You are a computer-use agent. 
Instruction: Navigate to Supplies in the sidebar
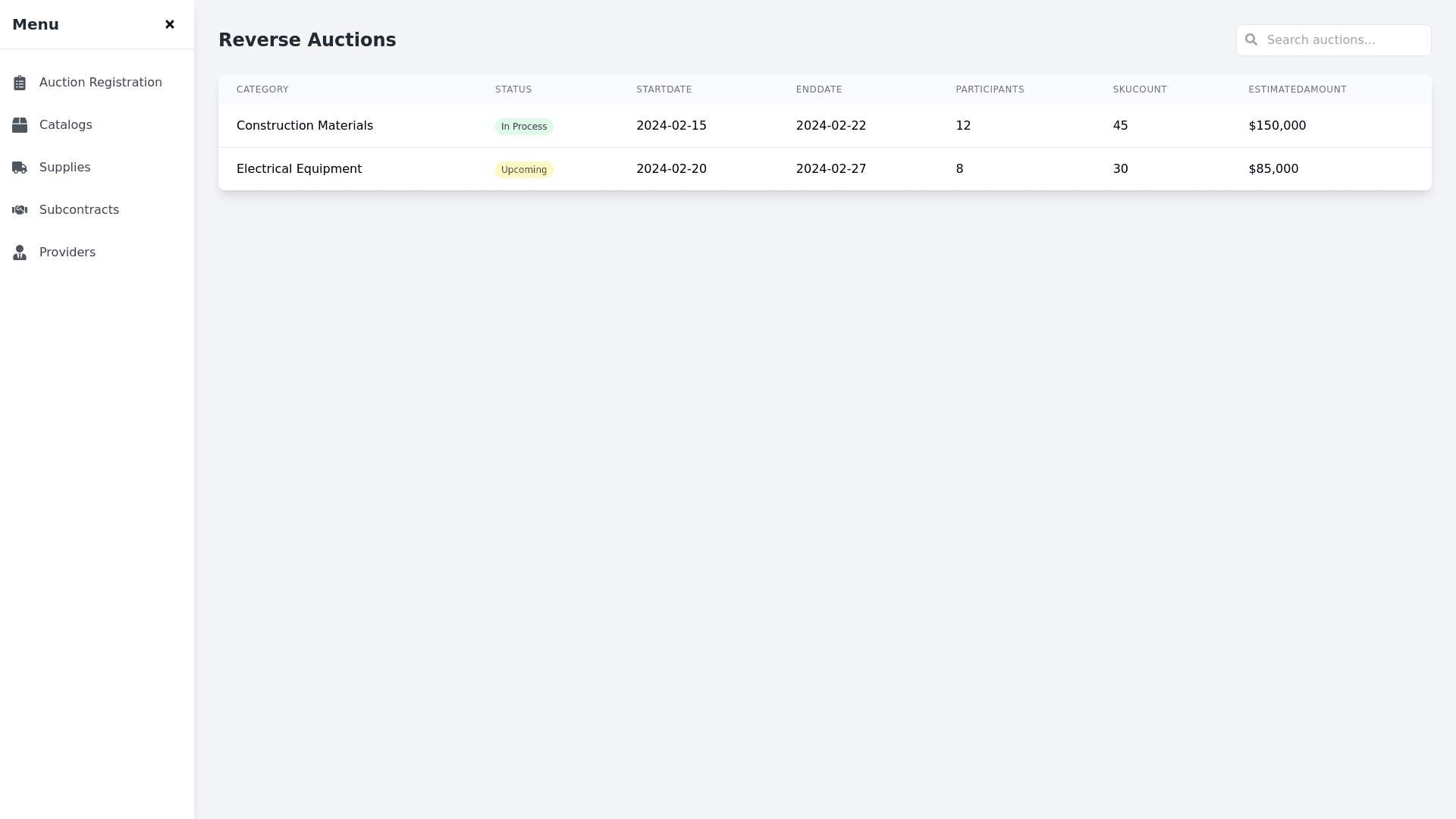pyautogui.click(x=64, y=168)
